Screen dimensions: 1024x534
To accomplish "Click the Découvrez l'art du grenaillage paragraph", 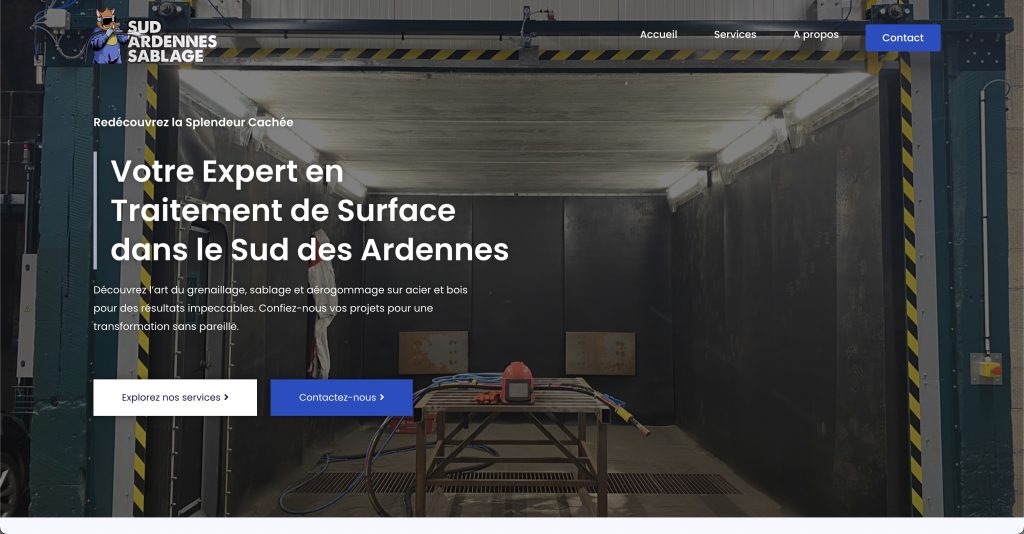I will tap(281, 308).
